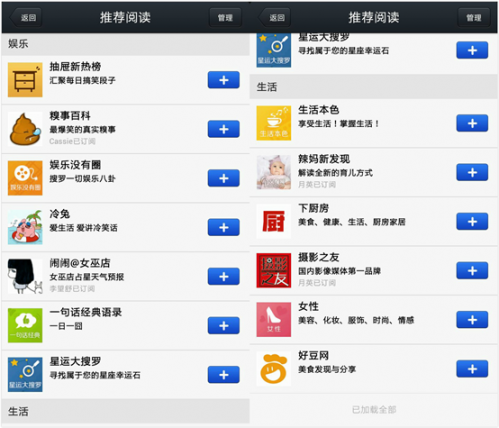
Task: Tap the 抽屉新热榜 drawer icon
Action: (25, 80)
